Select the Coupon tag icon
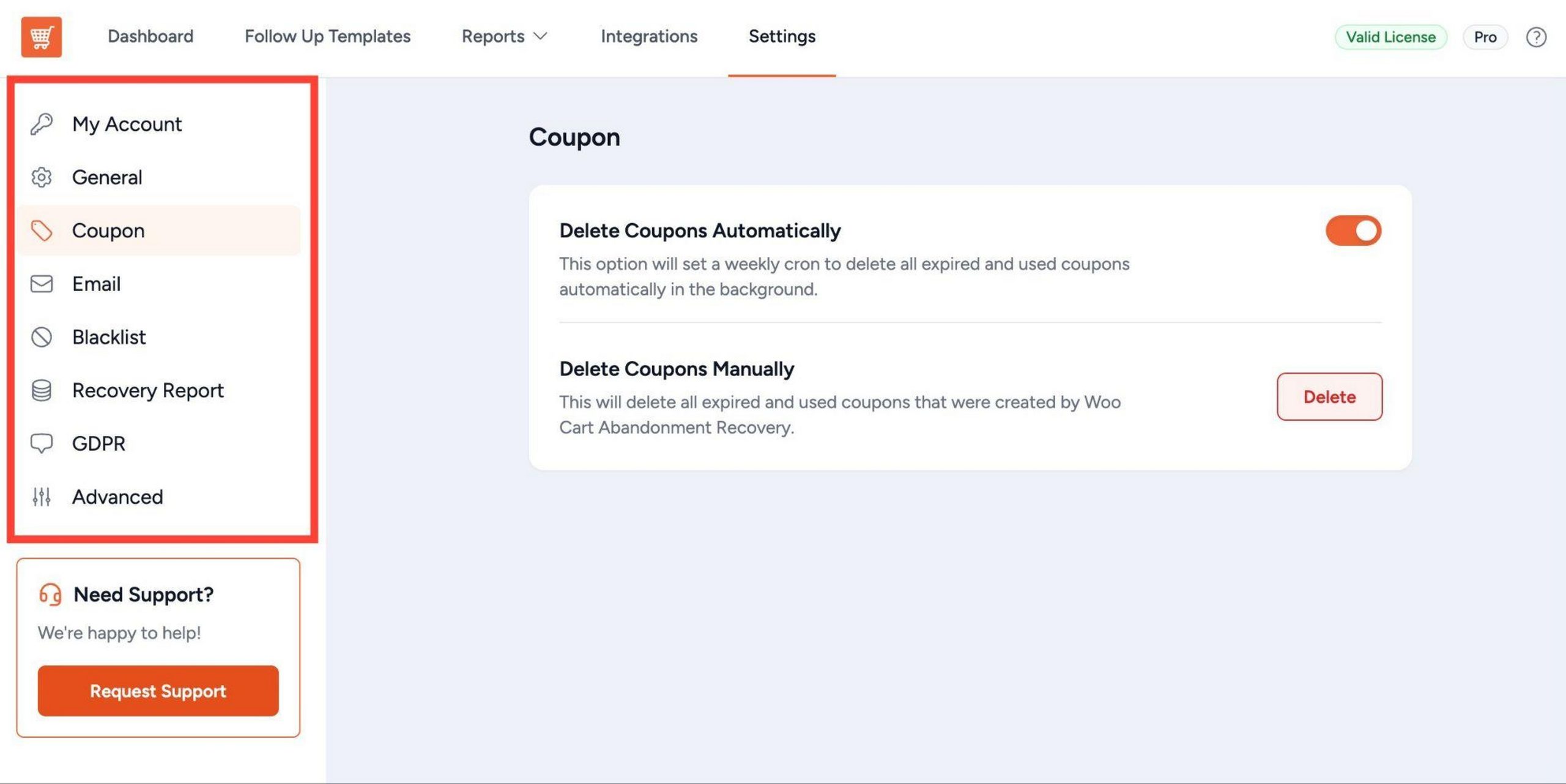The image size is (1566, 784). (41, 231)
